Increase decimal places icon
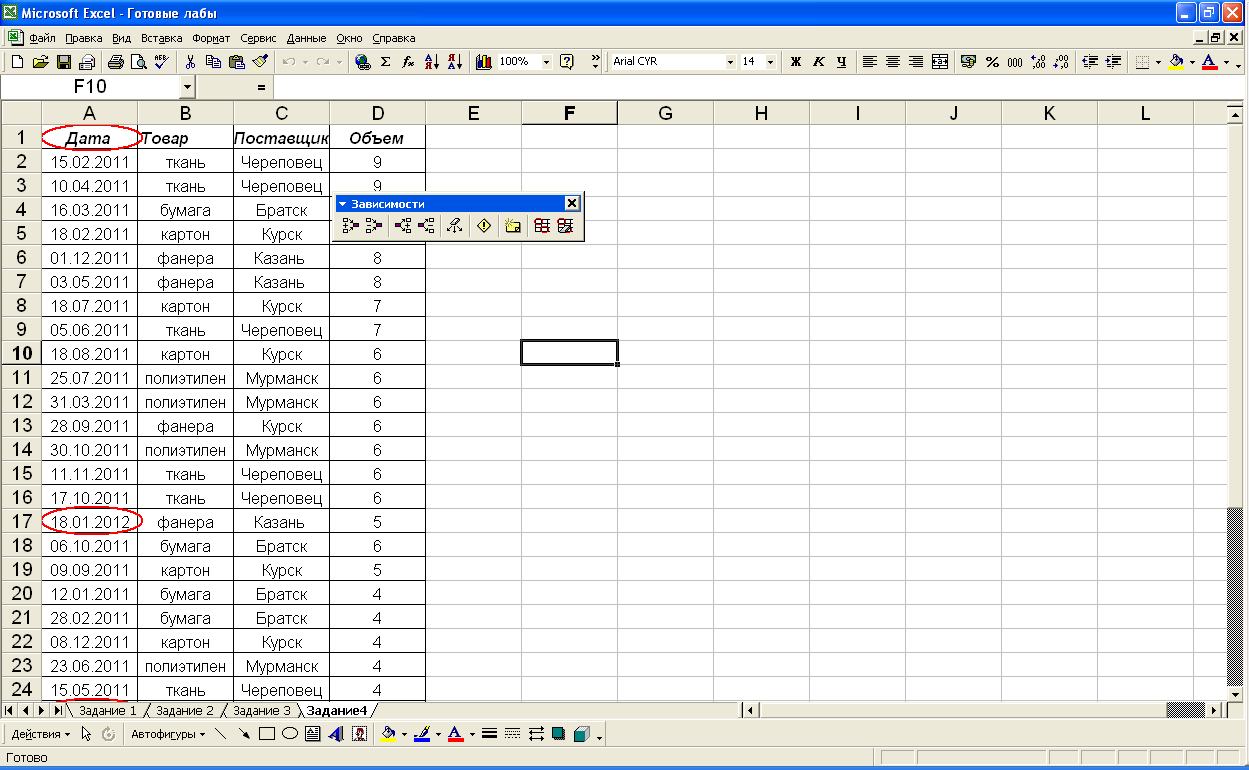Screen dimensions: 1249x770 click(x=1038, y=61)
